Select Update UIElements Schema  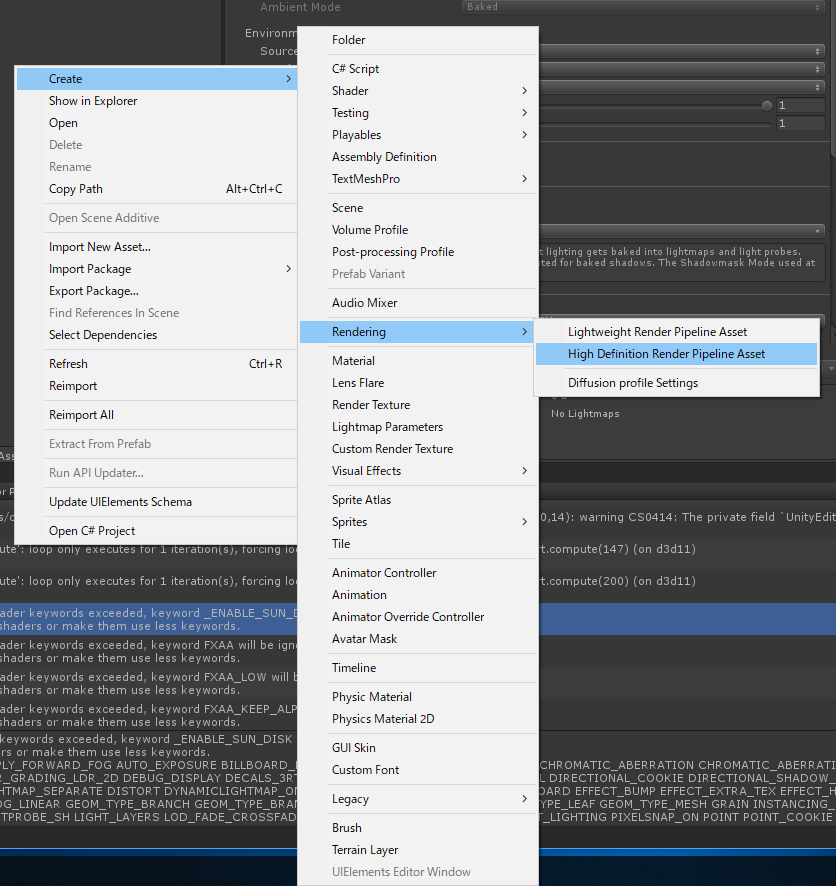point(157,502)
